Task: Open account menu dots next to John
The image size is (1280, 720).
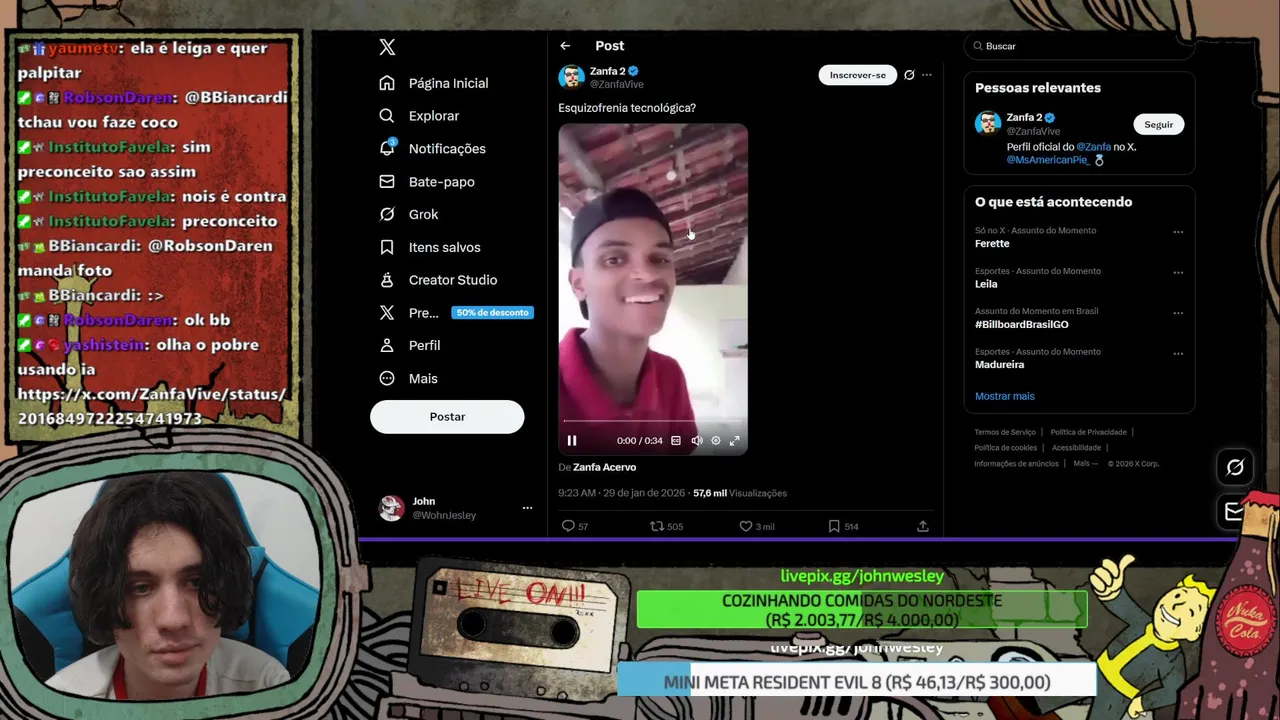Action: (527, 508)
